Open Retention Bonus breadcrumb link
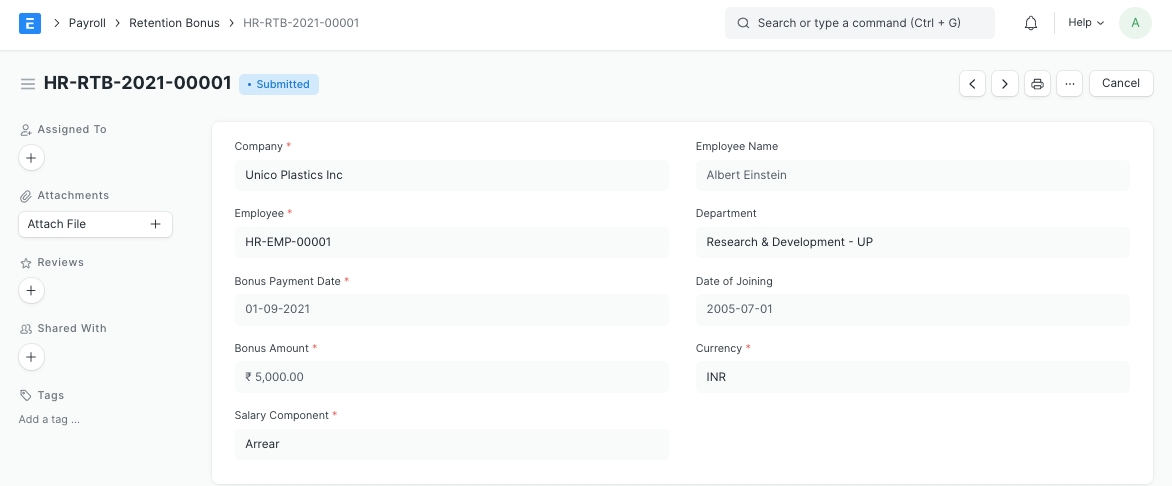This screenshot has width=1172, height=486. click(x=174, y=23)
